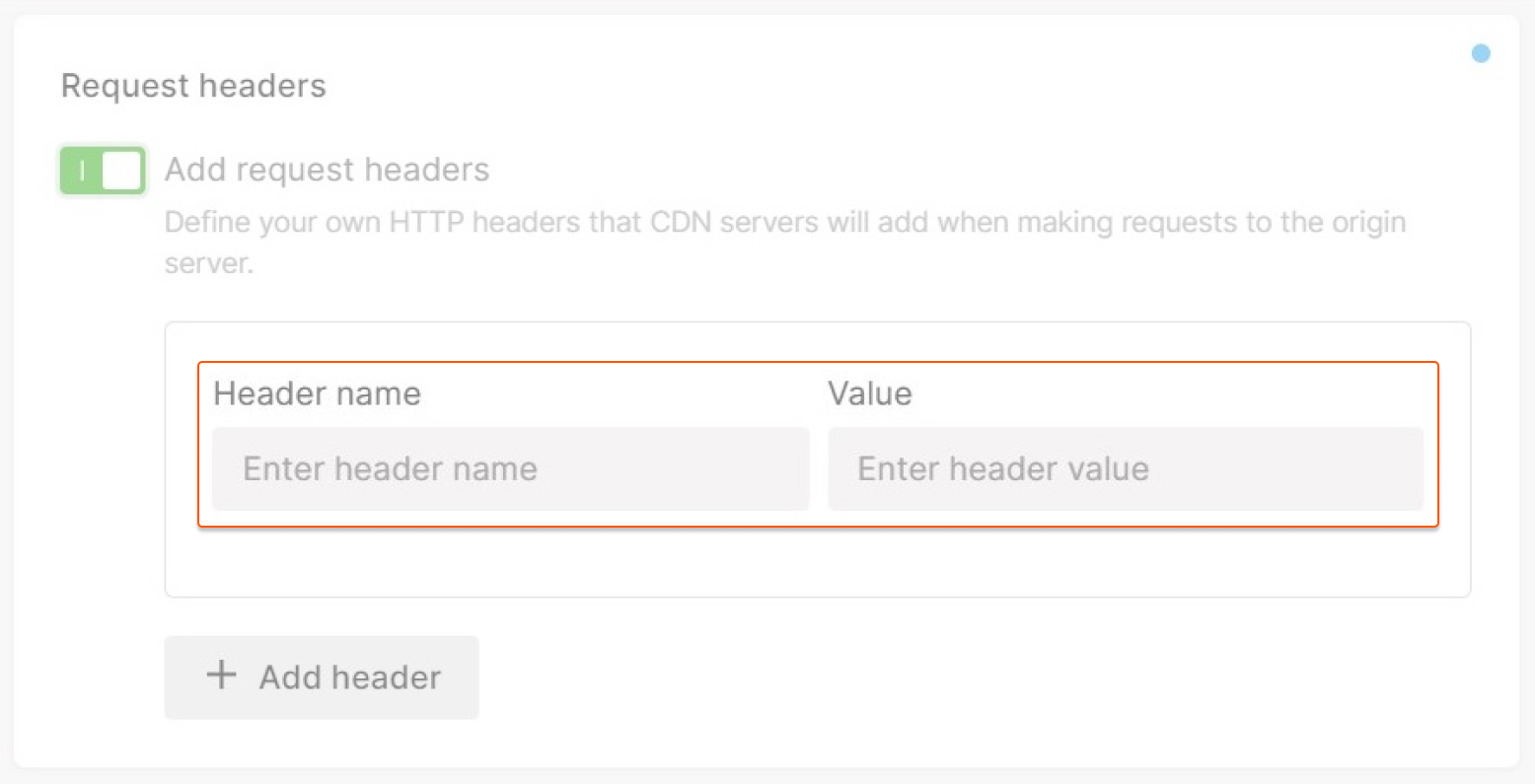Screen dimensions: 1535x784
Task: Click the right end of the header value field
Action: pyautogui.click(x=1391, y=468)
